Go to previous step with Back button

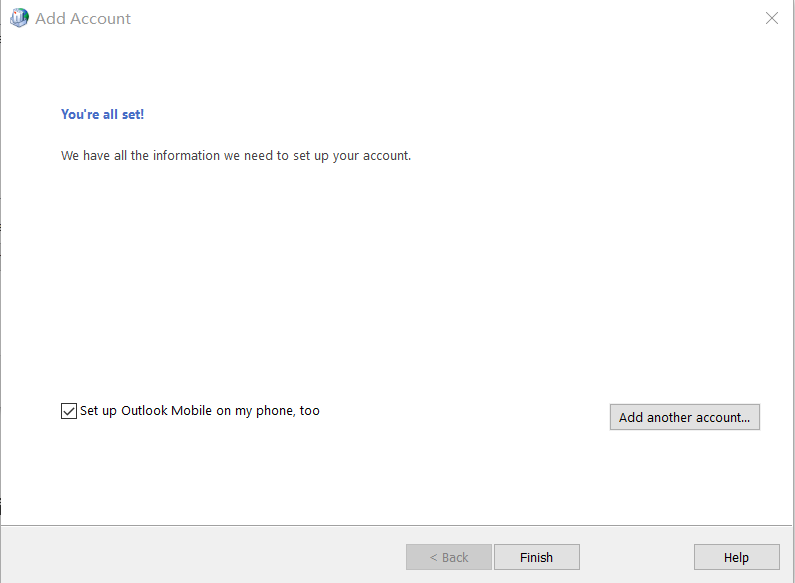pyautogui.click(x=448, y=557)
